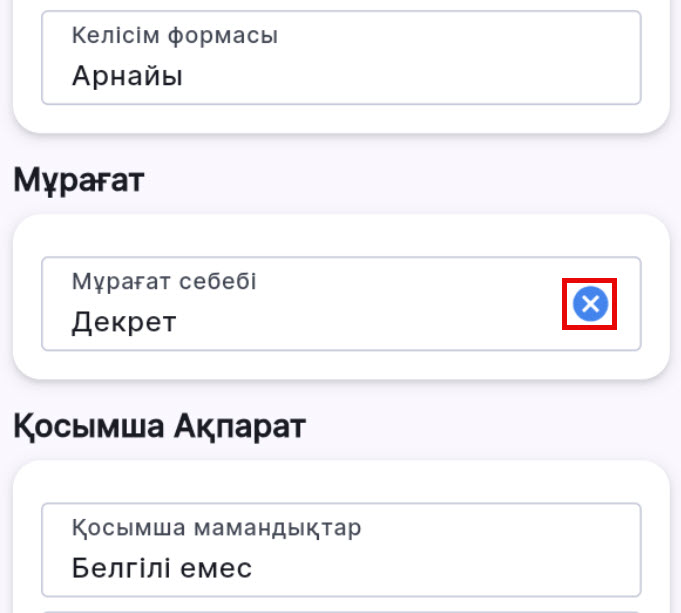
Task: Click the Келісім формасы field label
Action: pyautogui.click(x=174, y=36)
